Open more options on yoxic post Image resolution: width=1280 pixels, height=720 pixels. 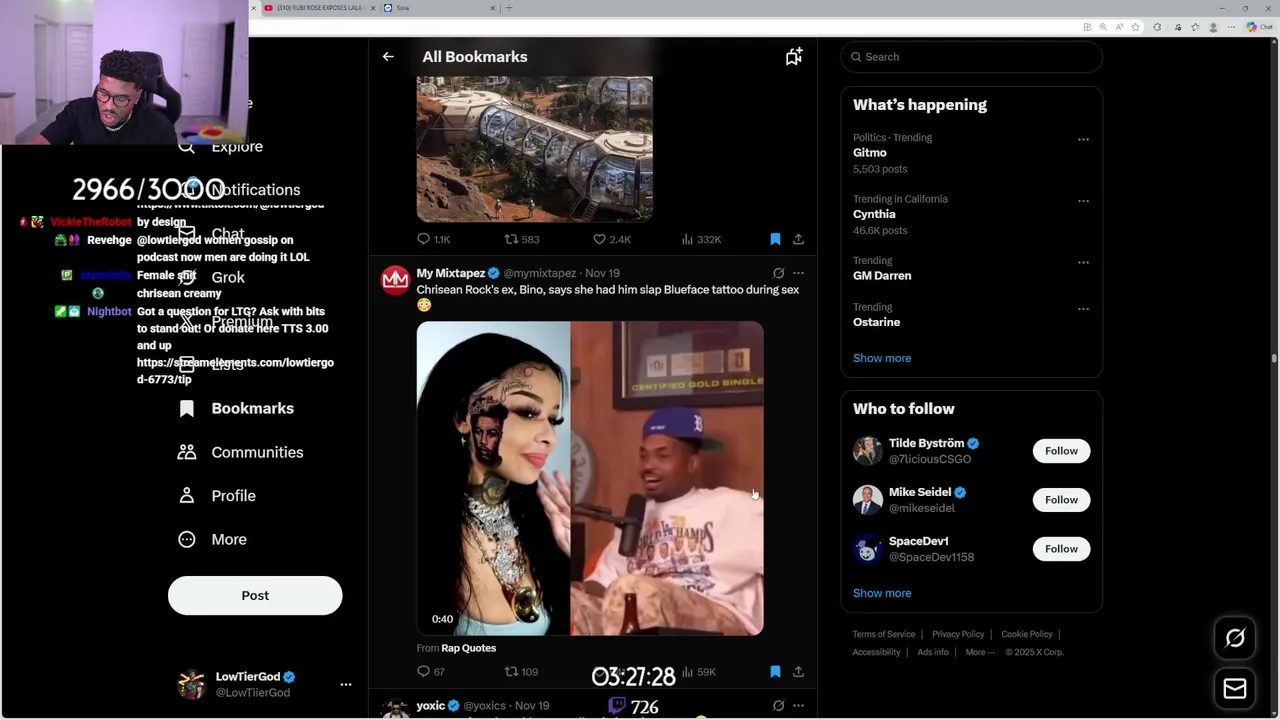[x=798, y=706]
